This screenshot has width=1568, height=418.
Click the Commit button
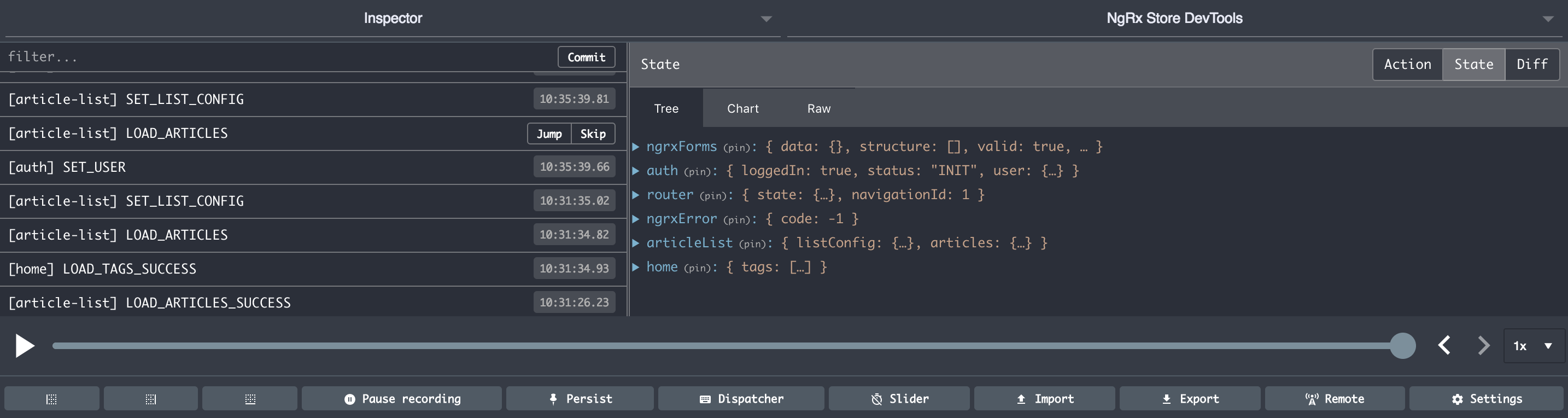tap(586, 57)
